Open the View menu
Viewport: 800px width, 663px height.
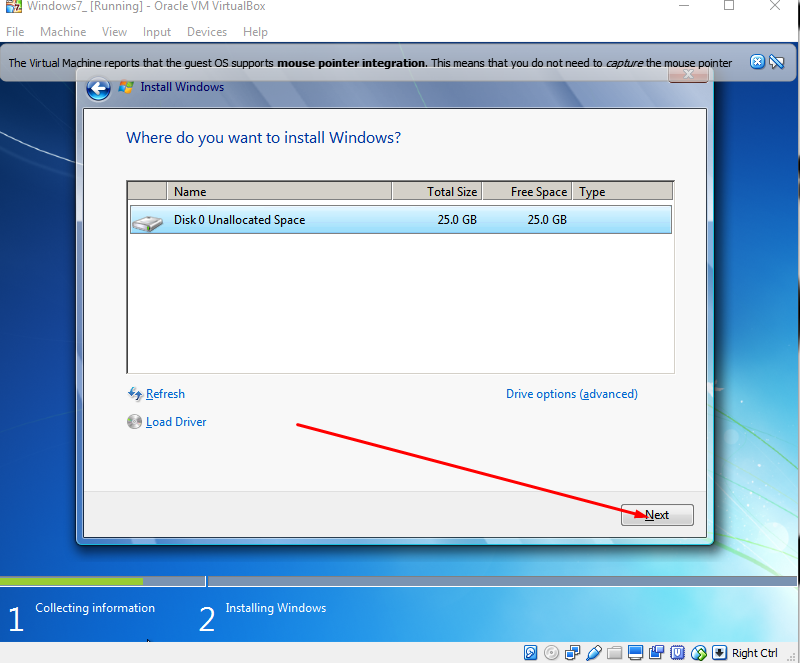click(114, 32)
